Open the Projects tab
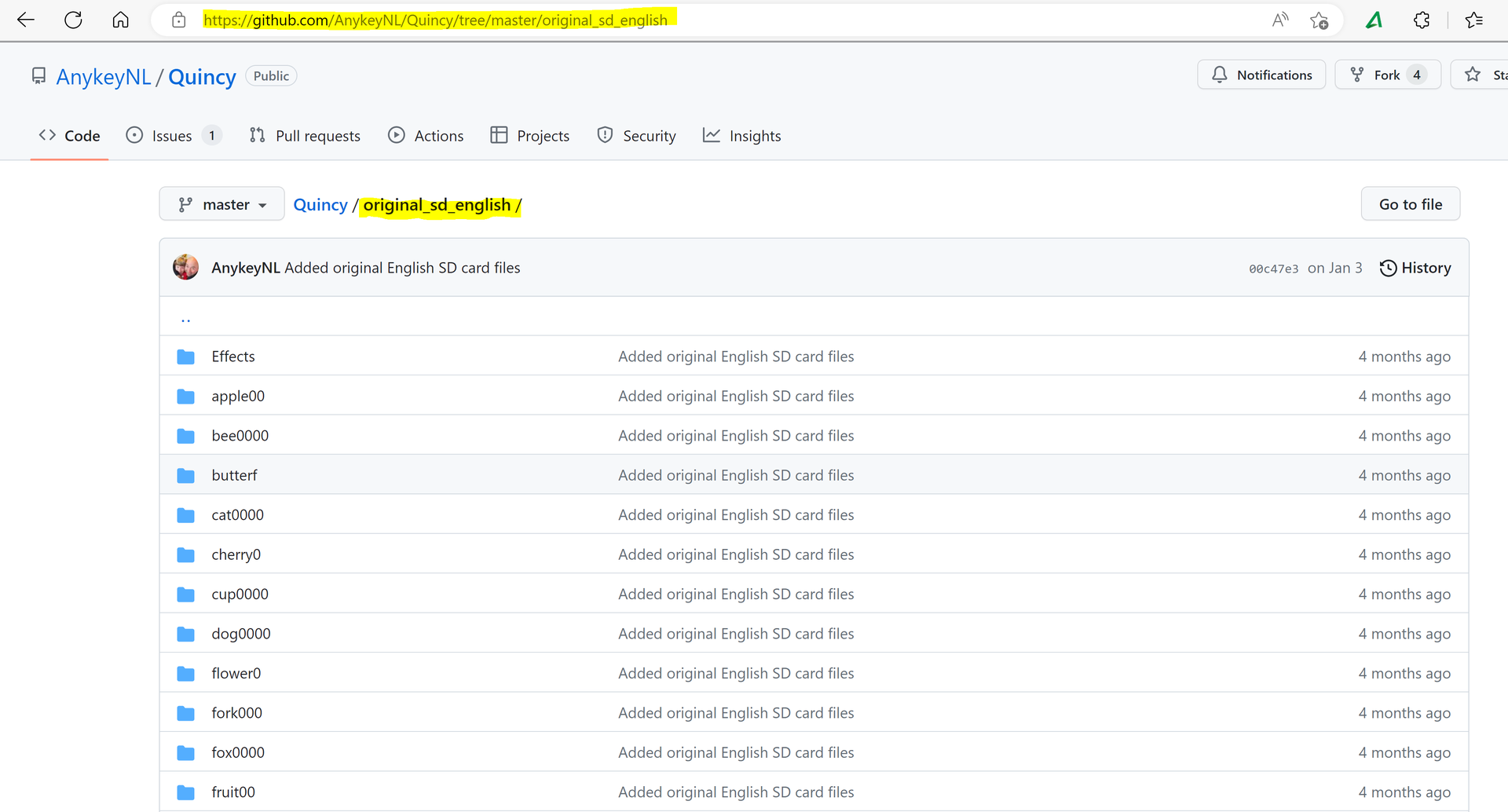The height and width of the screenshot is (812, 1508). pyautogui.click(x=530, y=136)
